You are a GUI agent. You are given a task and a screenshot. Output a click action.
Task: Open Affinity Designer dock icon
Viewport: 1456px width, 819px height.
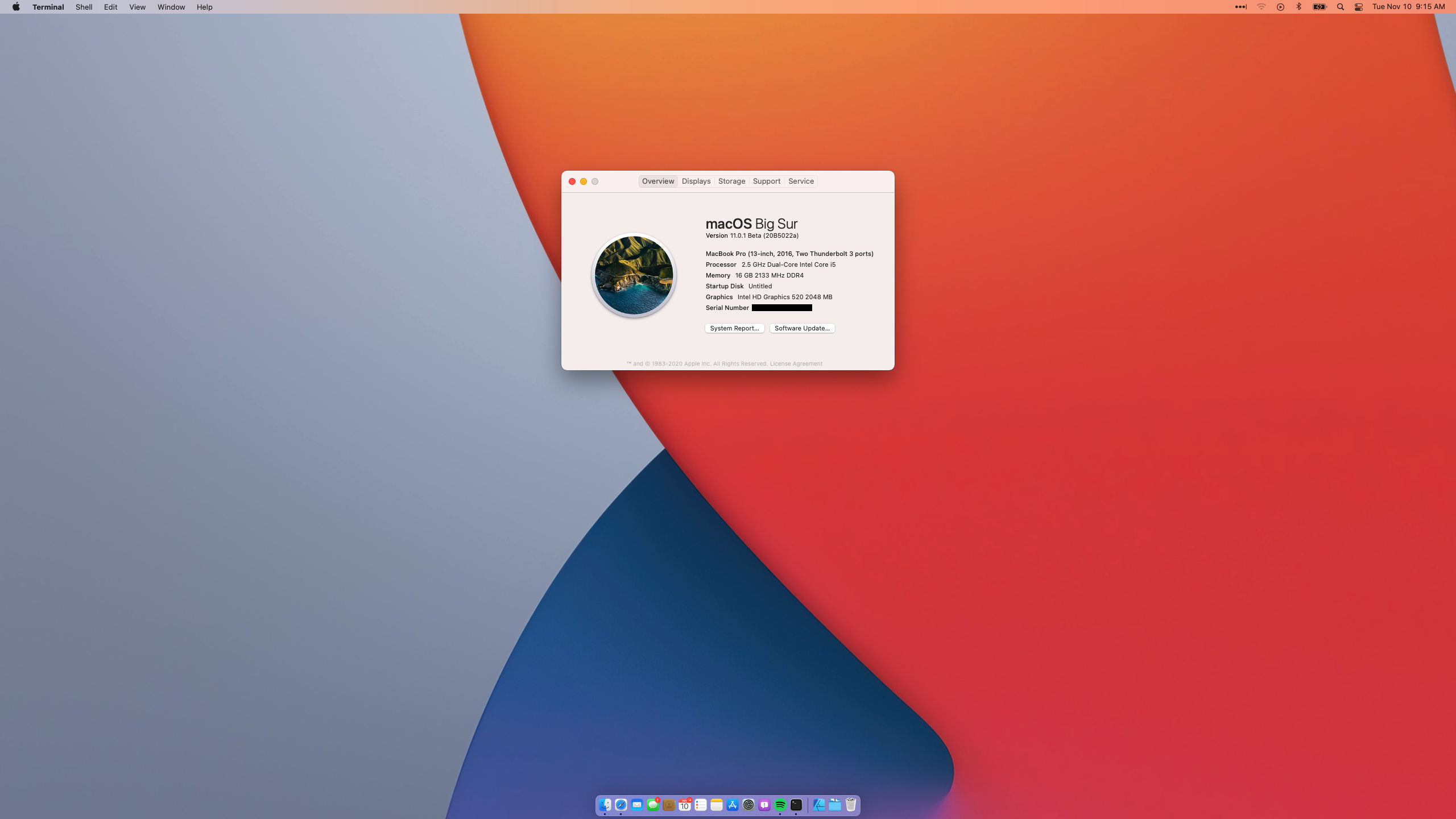tap(819, 805)
